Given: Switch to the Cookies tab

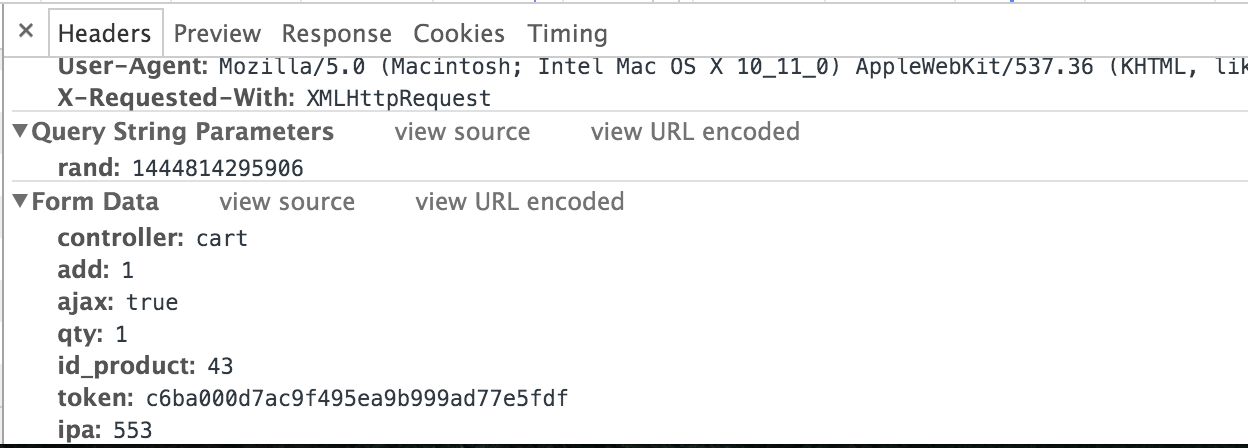Looking at the screenshot, I should click(x=459, y=33).
